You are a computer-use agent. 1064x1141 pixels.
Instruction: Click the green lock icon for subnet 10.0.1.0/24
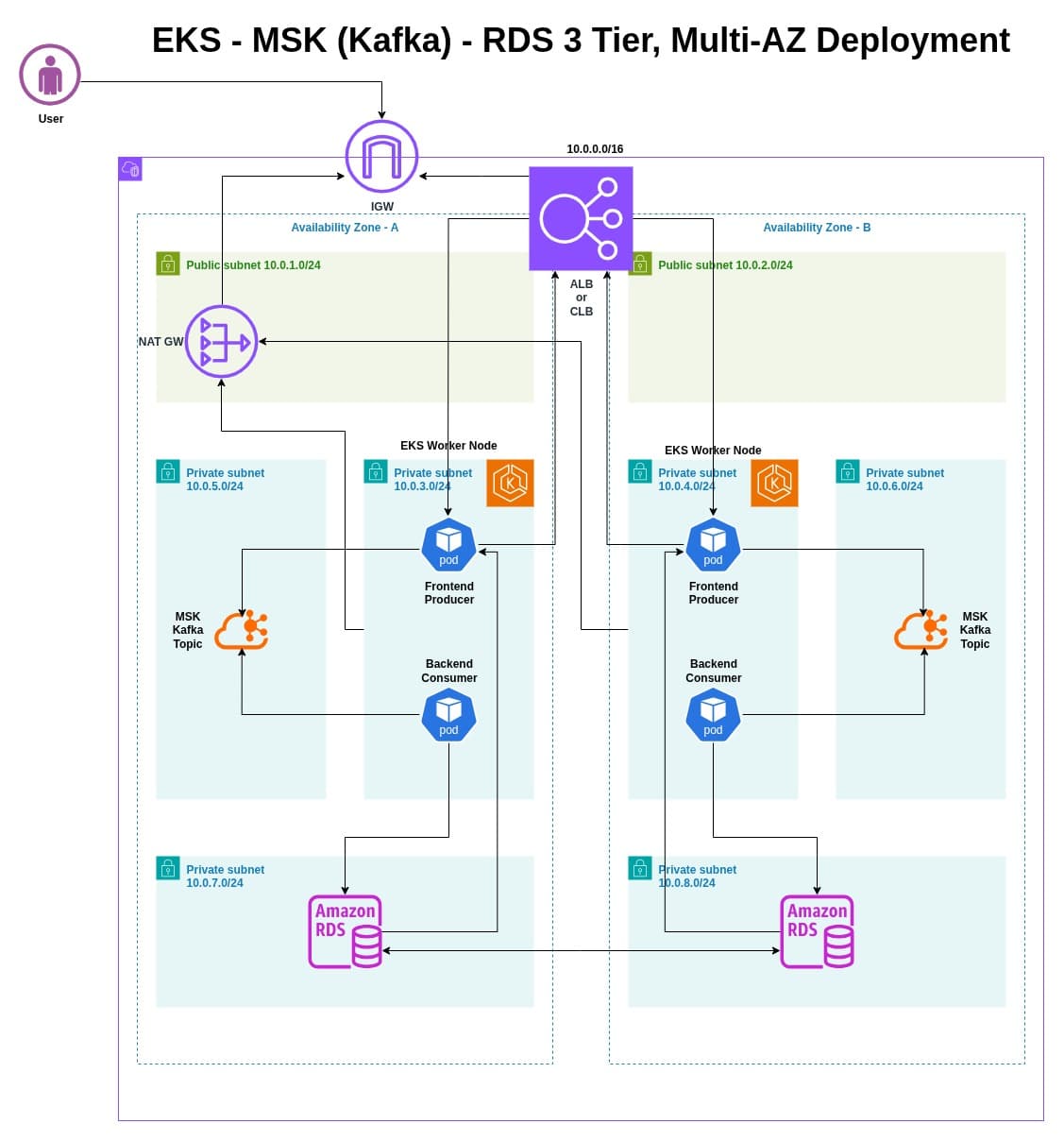point(168,264)
